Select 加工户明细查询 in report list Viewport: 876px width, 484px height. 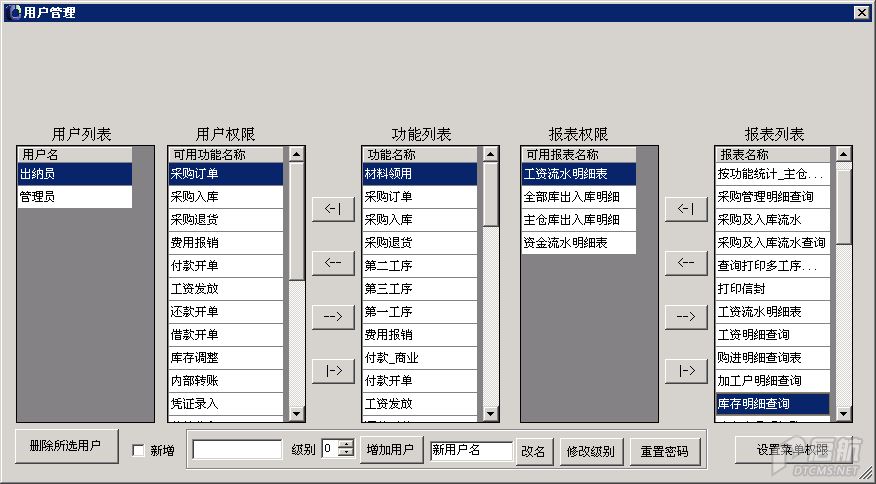773,380
